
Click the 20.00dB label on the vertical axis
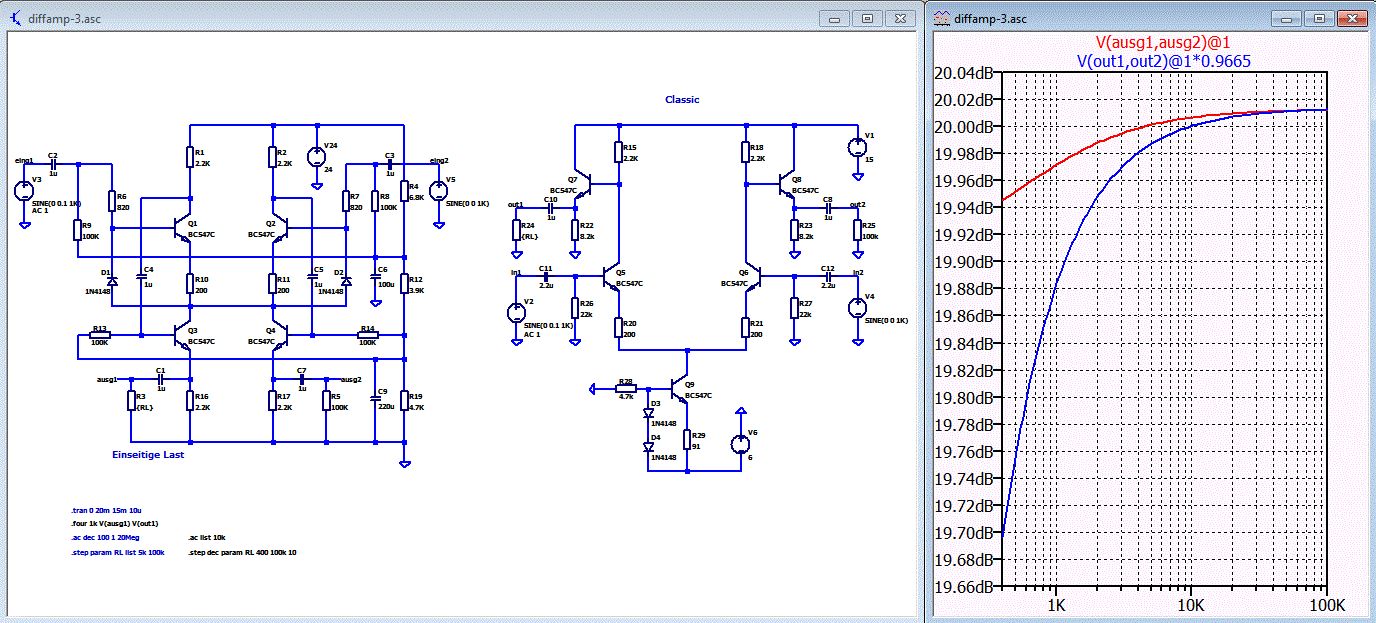964,127
